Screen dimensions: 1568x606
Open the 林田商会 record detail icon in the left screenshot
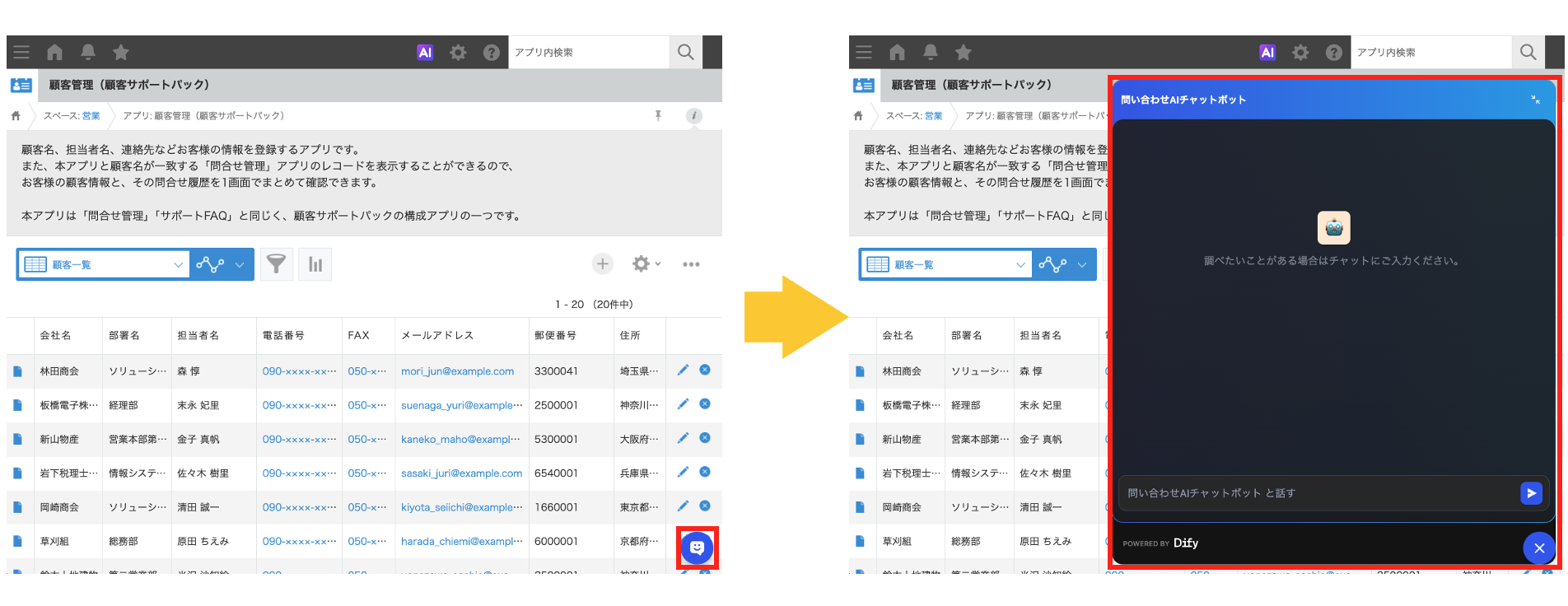click(x=17, y=371)
